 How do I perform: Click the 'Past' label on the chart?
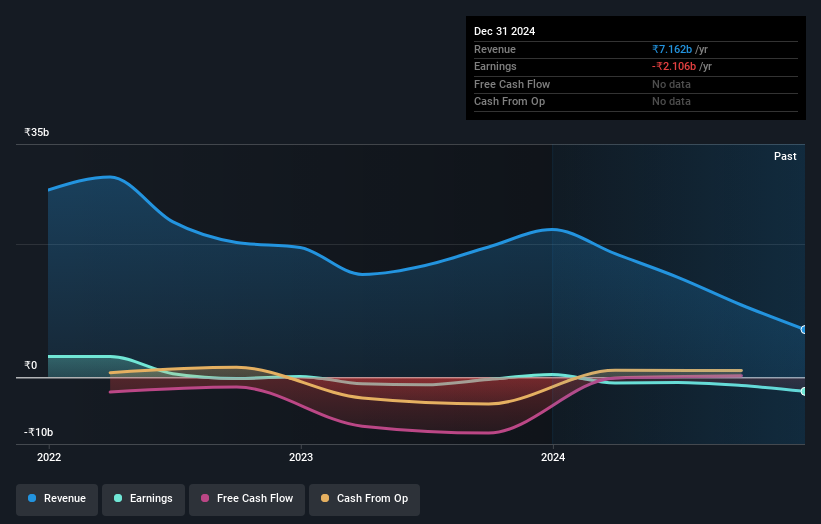(x=785, y=156)
